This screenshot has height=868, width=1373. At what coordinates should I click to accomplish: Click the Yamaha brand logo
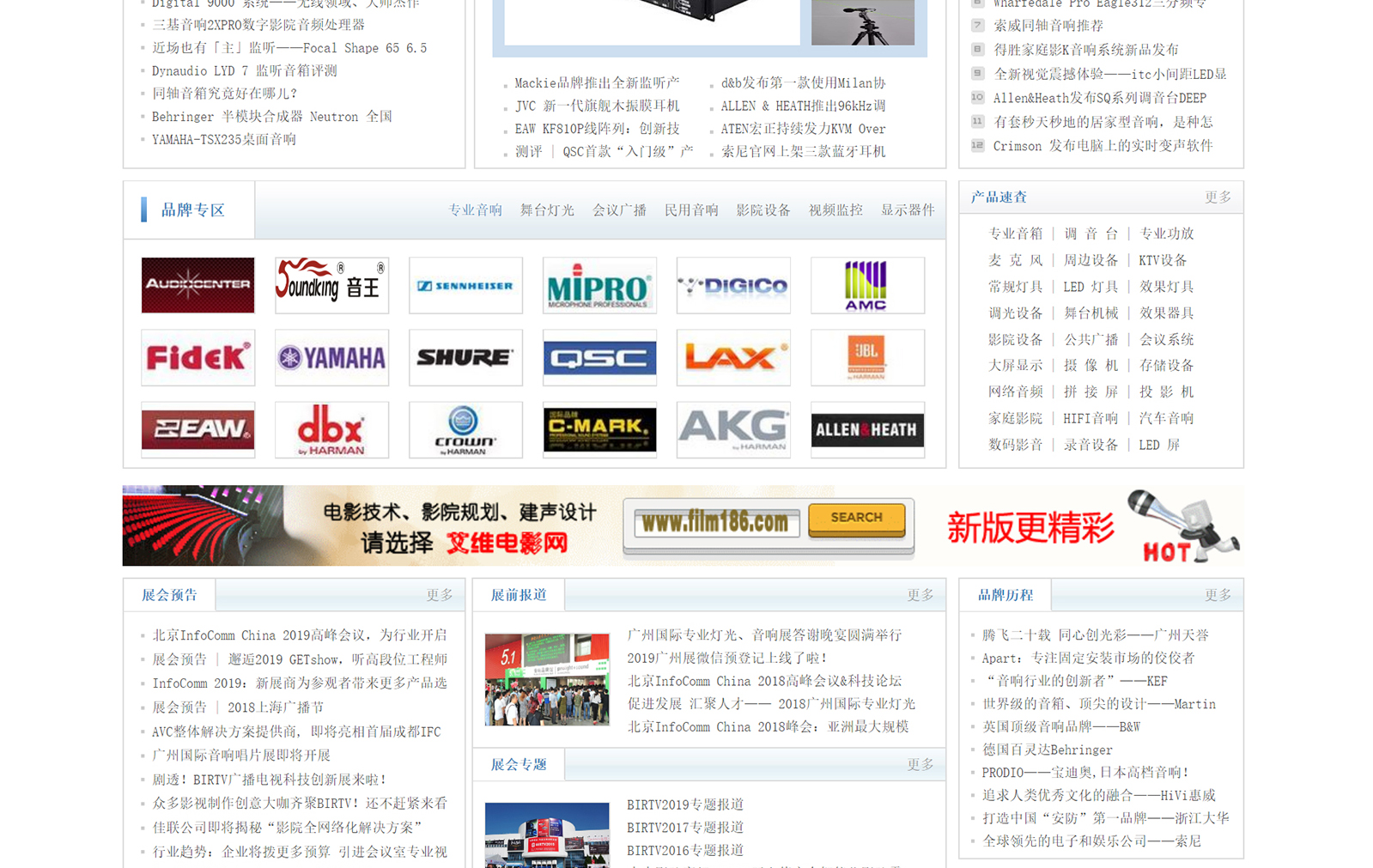(x=331, y=357)
